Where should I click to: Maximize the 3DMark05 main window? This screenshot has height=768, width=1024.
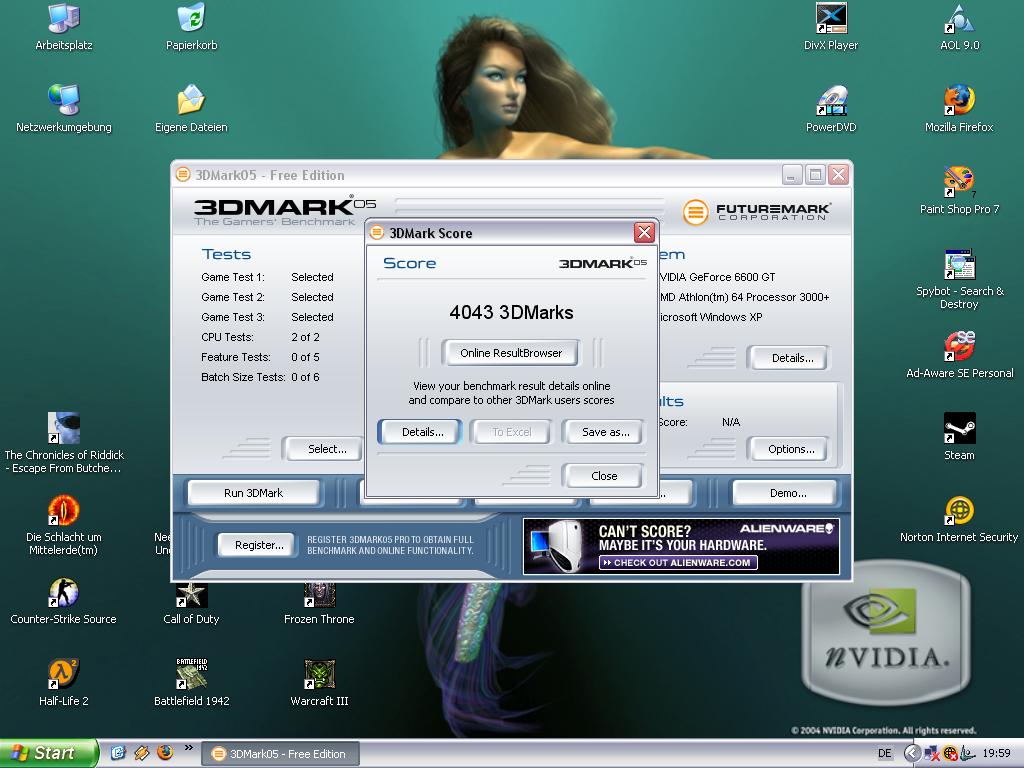point(815,175)
